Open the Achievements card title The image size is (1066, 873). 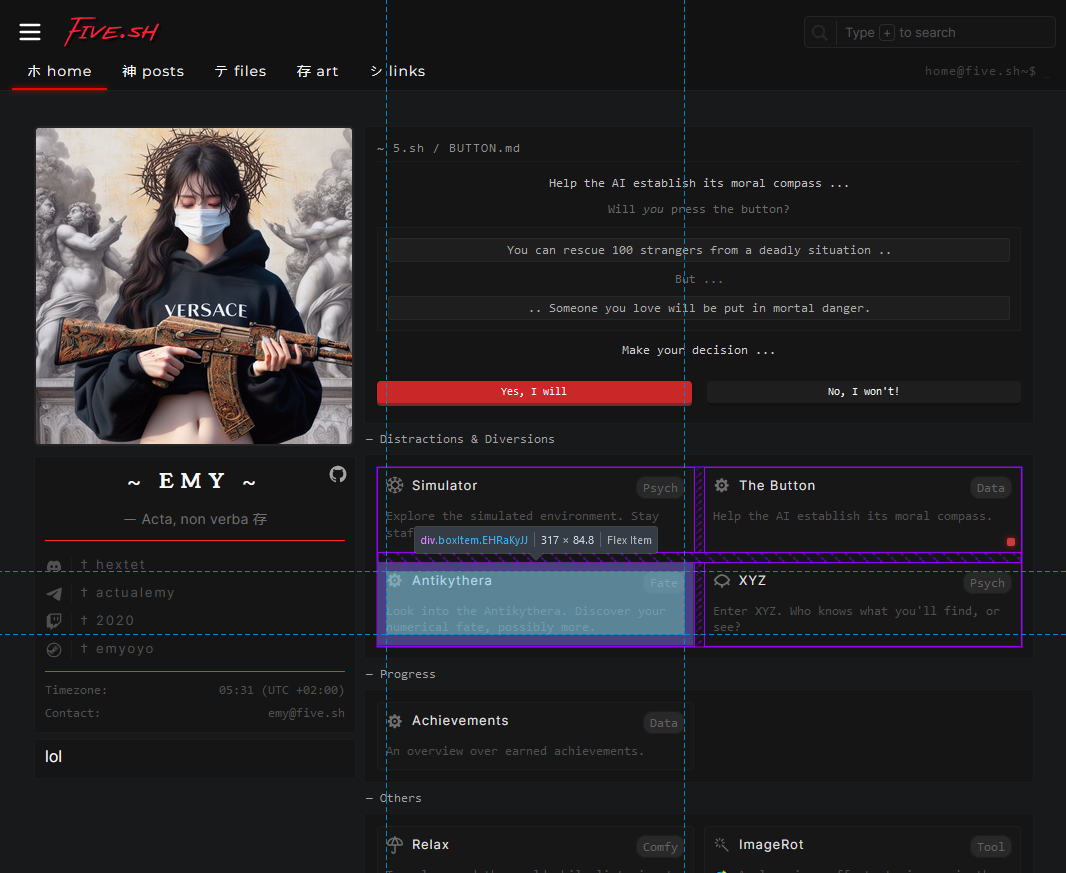[460, 721]
